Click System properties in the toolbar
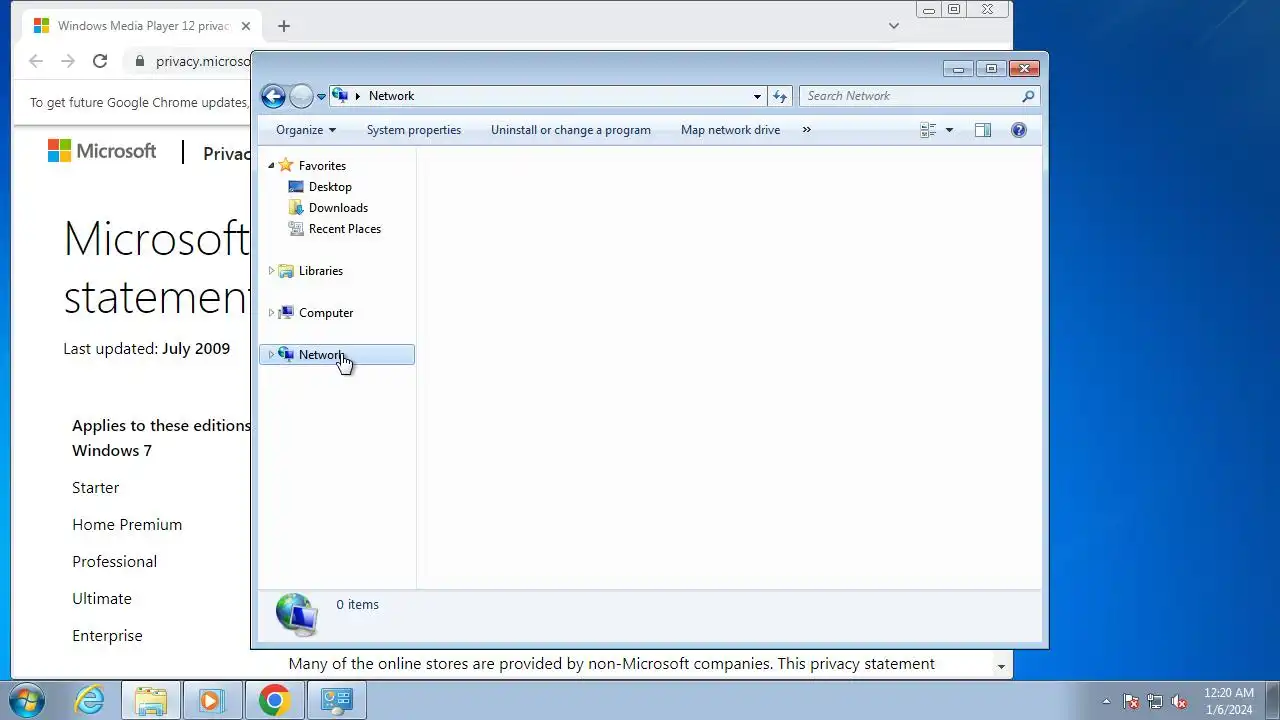The image size is (1280, 720). [x=414, y=130]
